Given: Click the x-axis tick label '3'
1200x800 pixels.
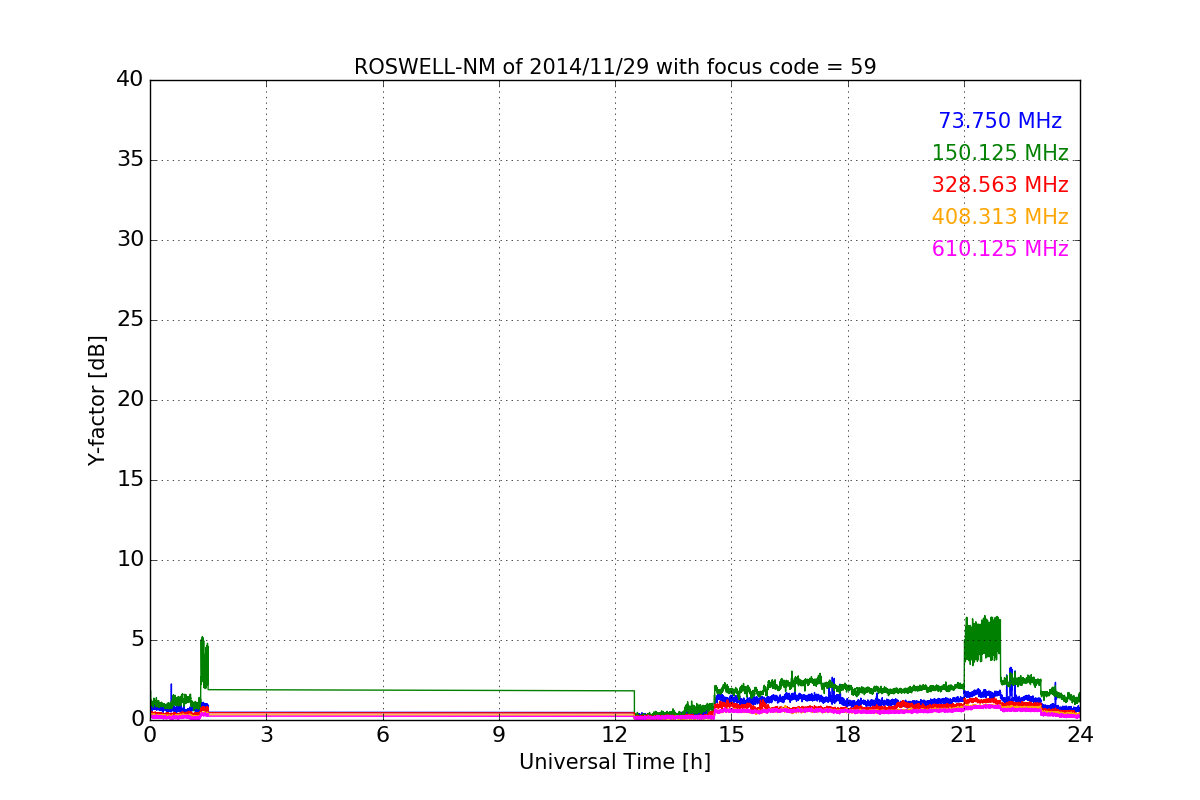Looking at the screenshot, I should (x=266, y=735).
